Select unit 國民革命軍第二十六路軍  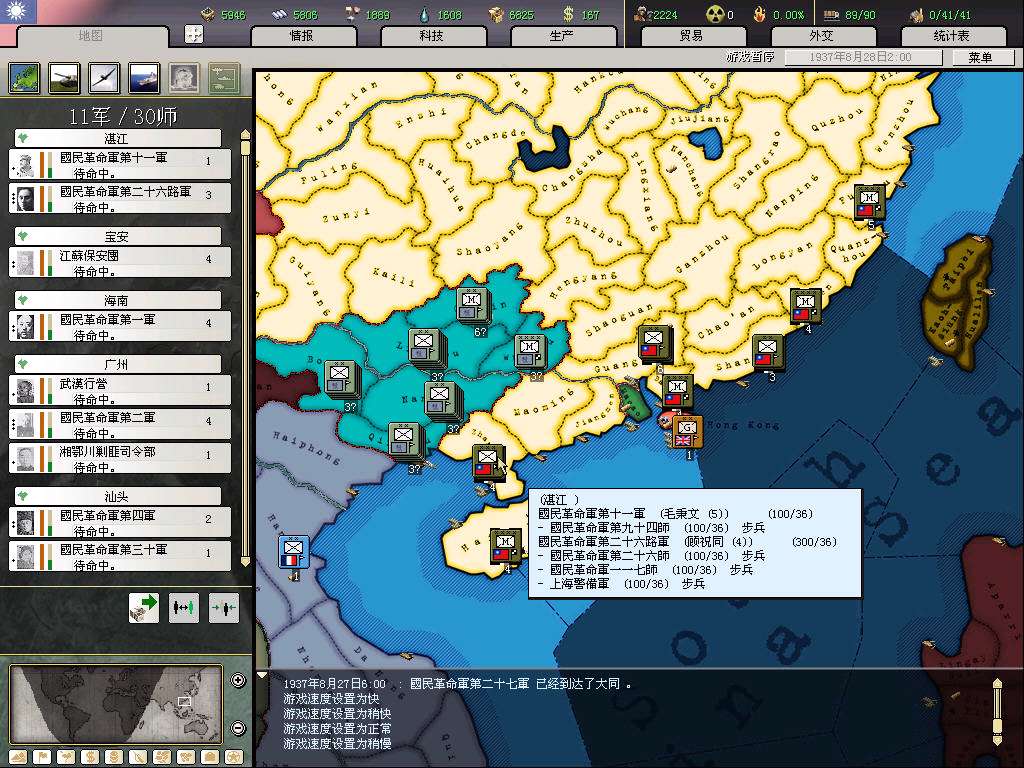[x=120, y=198]
